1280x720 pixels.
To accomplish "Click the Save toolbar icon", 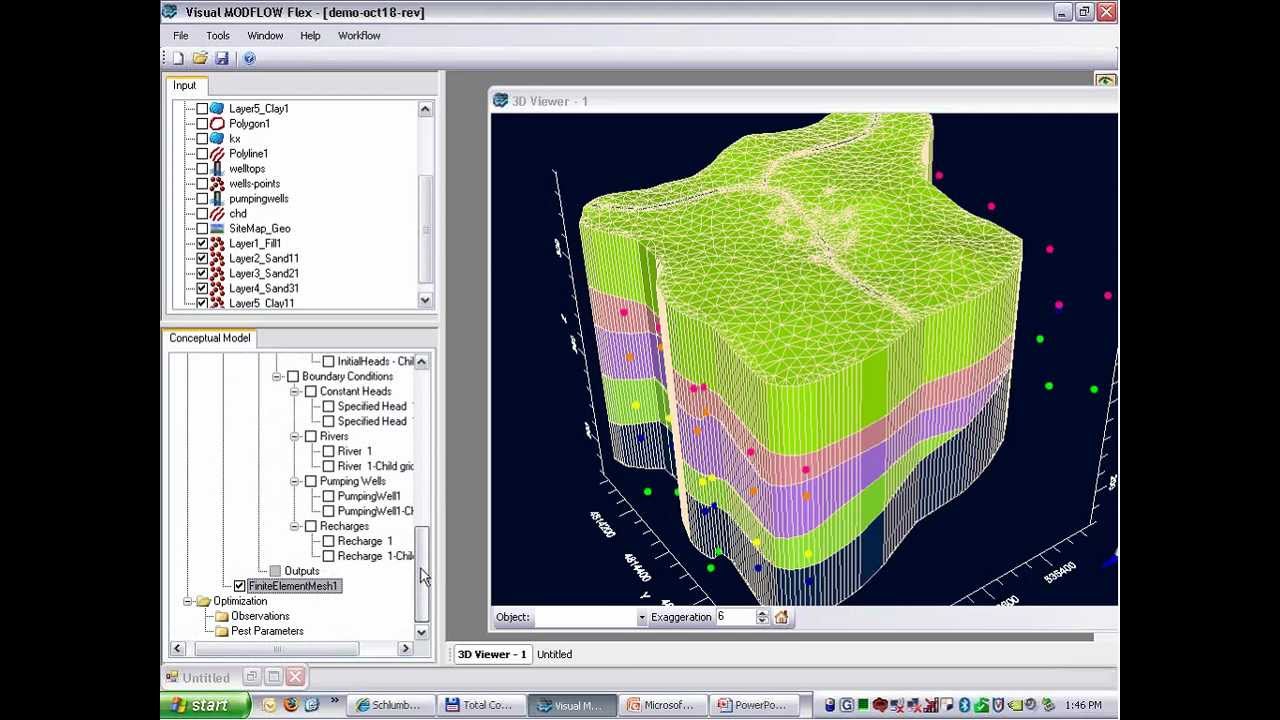I will 222,59.
